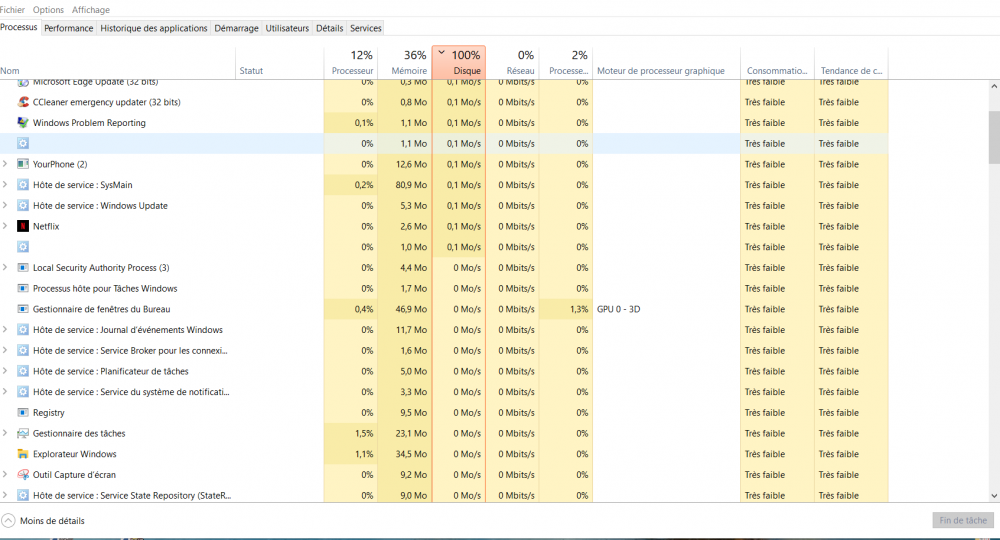Select the Processus tab
This screenshot has width=1000, height=540.
[19, 27]
